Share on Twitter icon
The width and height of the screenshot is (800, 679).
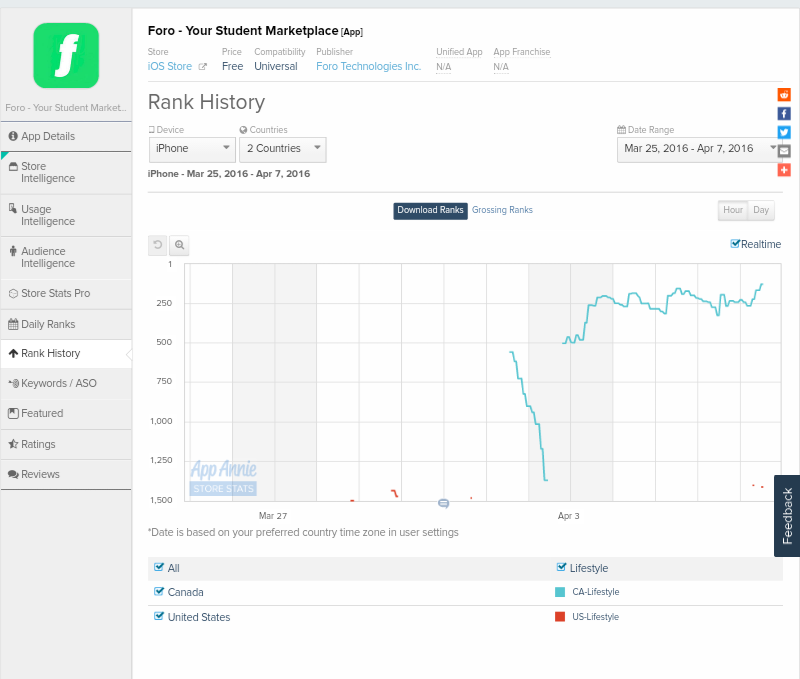pyautogui.click(x=784, y=133)
